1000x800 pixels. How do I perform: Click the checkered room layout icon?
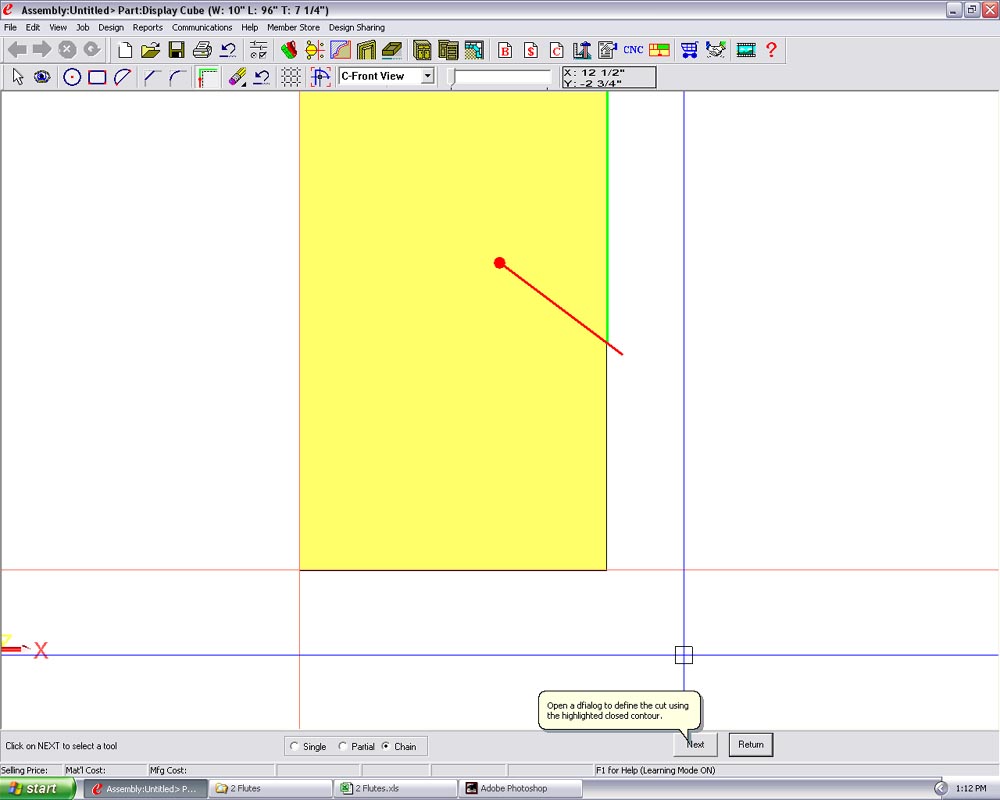tap(474, 50)
